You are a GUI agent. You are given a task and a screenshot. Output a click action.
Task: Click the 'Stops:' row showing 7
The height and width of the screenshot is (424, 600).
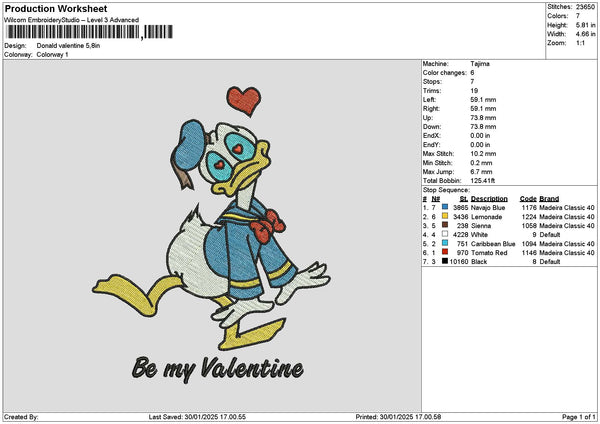(x=448, y=82)
